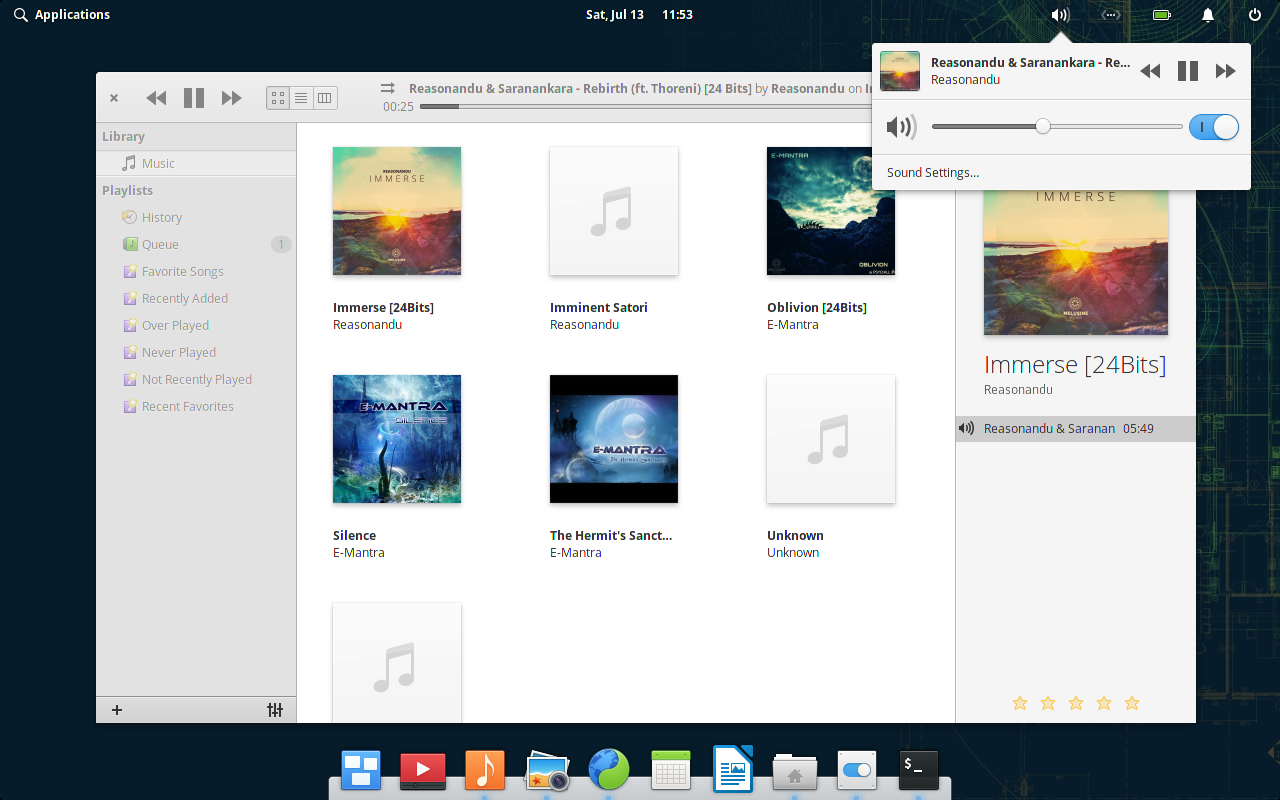Image resolution: width=1280 pixels, height=800 pixels.
Task: Open the Applications menu
Action: [62, 15]
